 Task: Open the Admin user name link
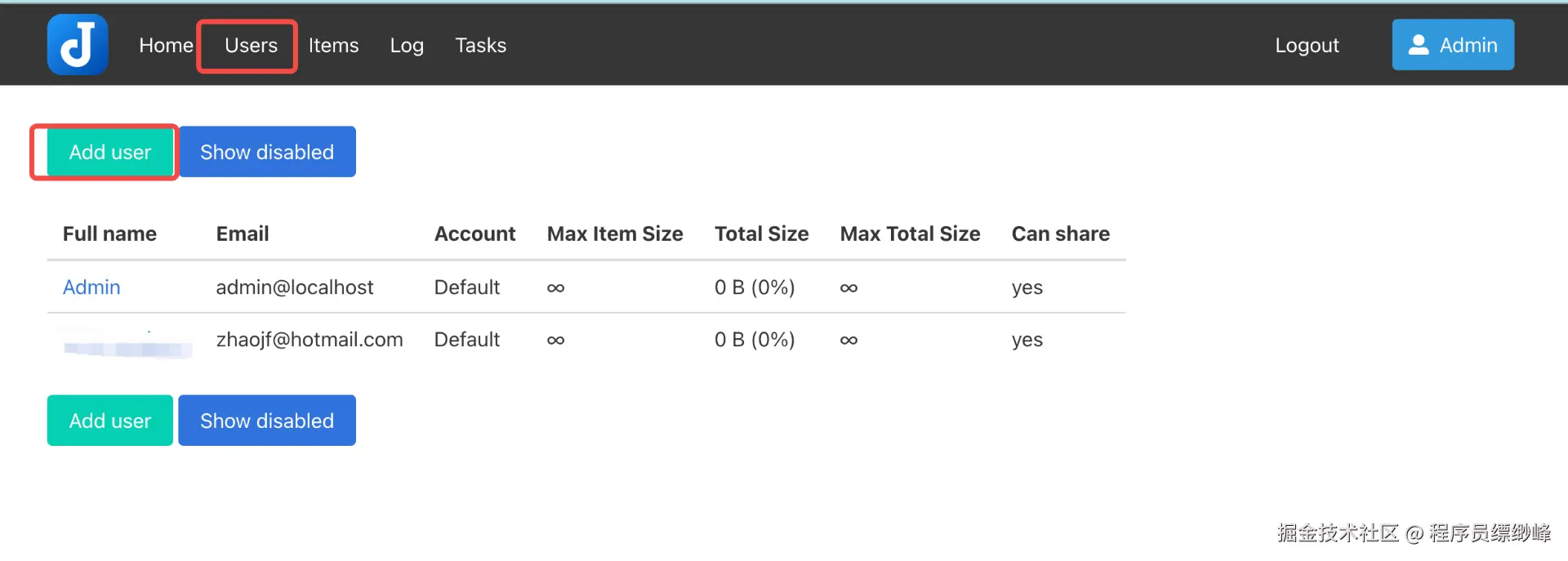pyautogui.click(x=91, y=287)
